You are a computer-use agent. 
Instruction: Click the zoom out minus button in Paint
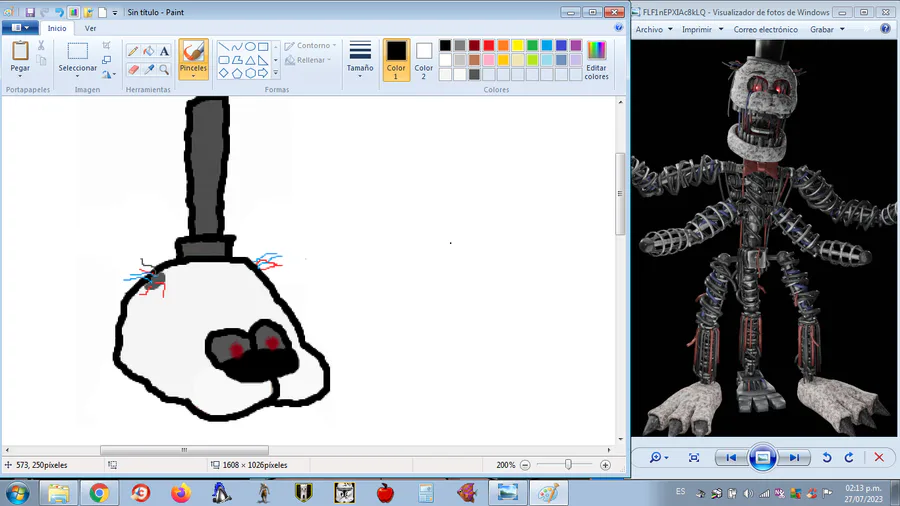point(525,465)
